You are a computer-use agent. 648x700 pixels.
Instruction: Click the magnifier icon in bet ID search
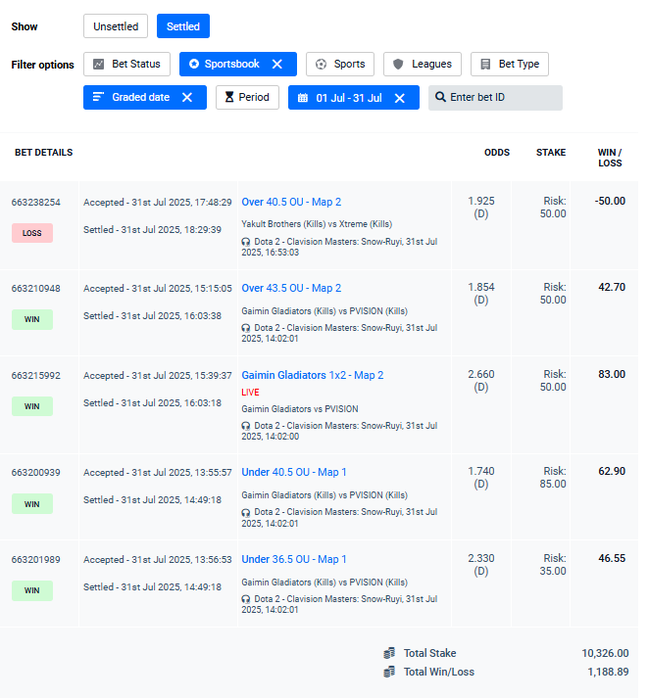[x=440, y=98]
